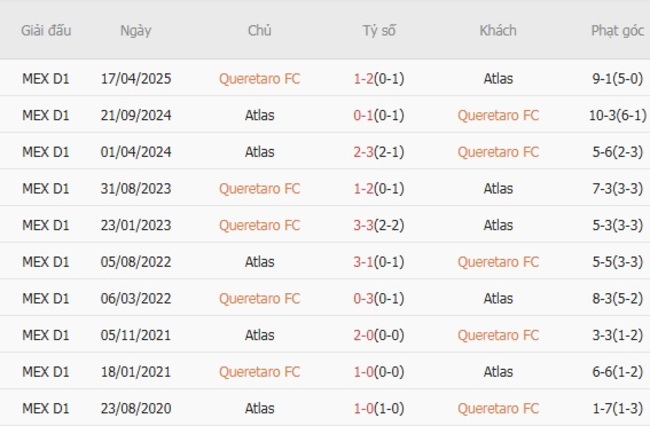
Task: Select home team Atlas in the 05/11/2021 row
Action: pyautogui.click(x=259, y=335)
